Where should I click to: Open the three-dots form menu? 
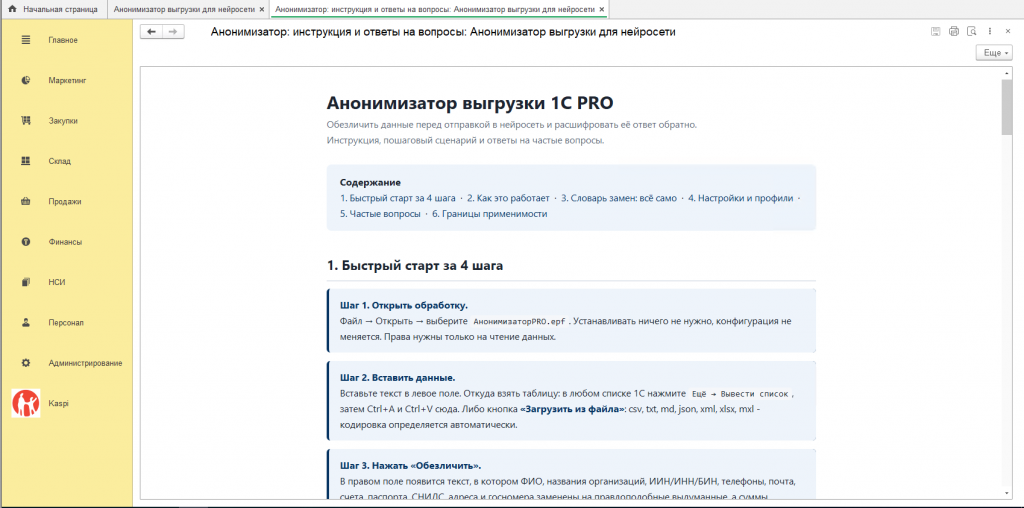click(x=990, y=31)
